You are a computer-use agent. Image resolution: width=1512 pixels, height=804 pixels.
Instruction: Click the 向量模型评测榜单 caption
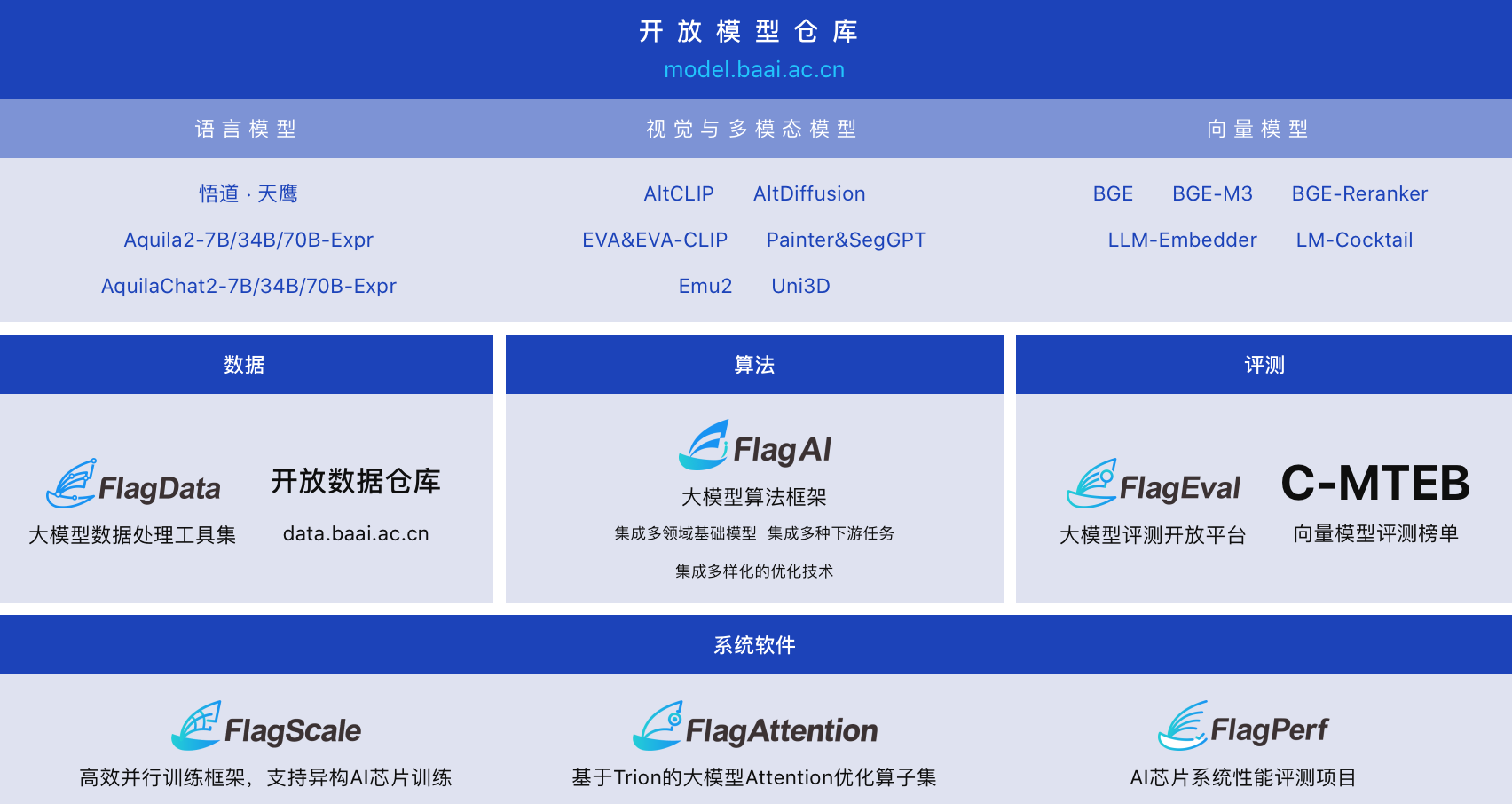point(1375,533)
